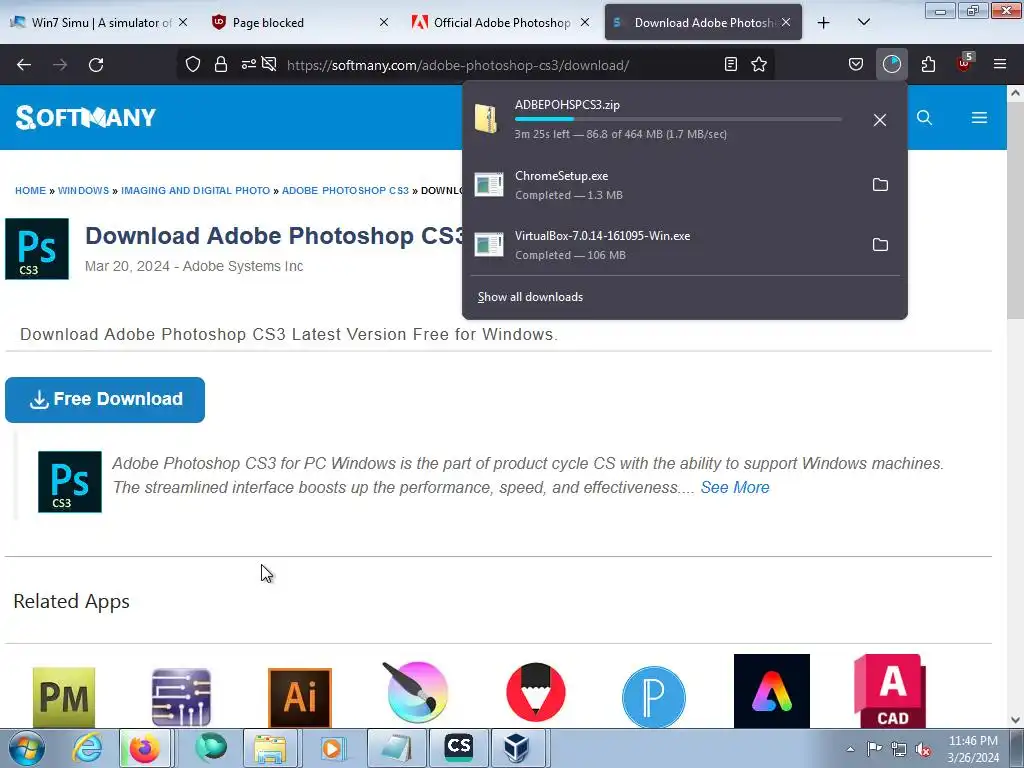
Task: Open tracking protection shield icon
Action: coord(193,64)
